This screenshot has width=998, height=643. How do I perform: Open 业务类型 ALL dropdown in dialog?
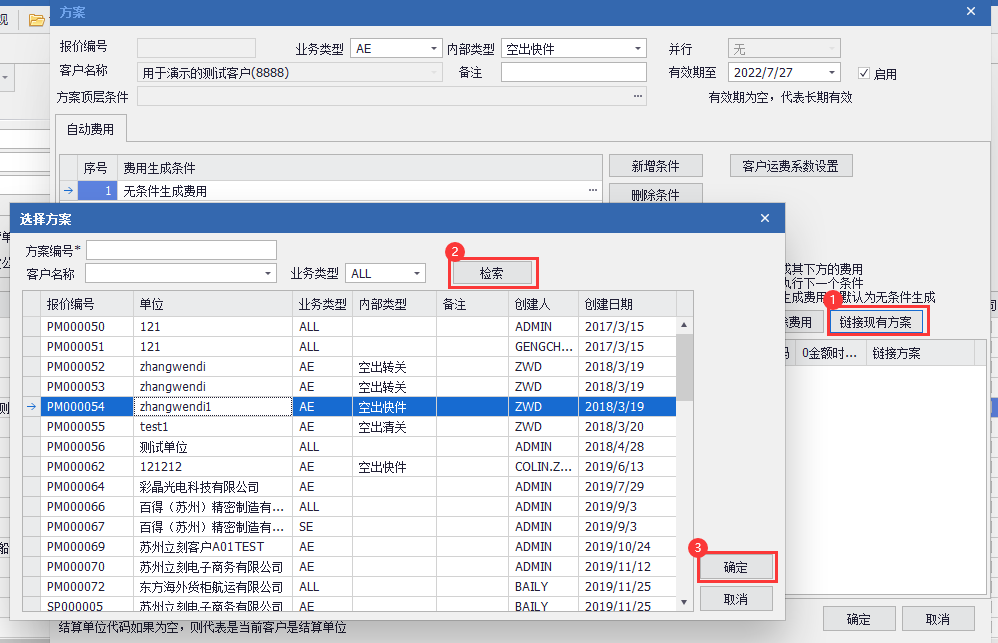coord(417,273)
